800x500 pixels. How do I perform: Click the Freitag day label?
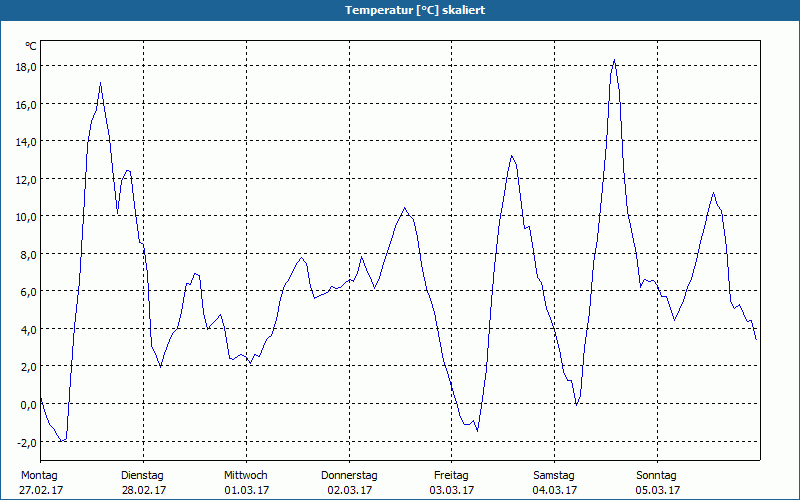tap(452, 476)
